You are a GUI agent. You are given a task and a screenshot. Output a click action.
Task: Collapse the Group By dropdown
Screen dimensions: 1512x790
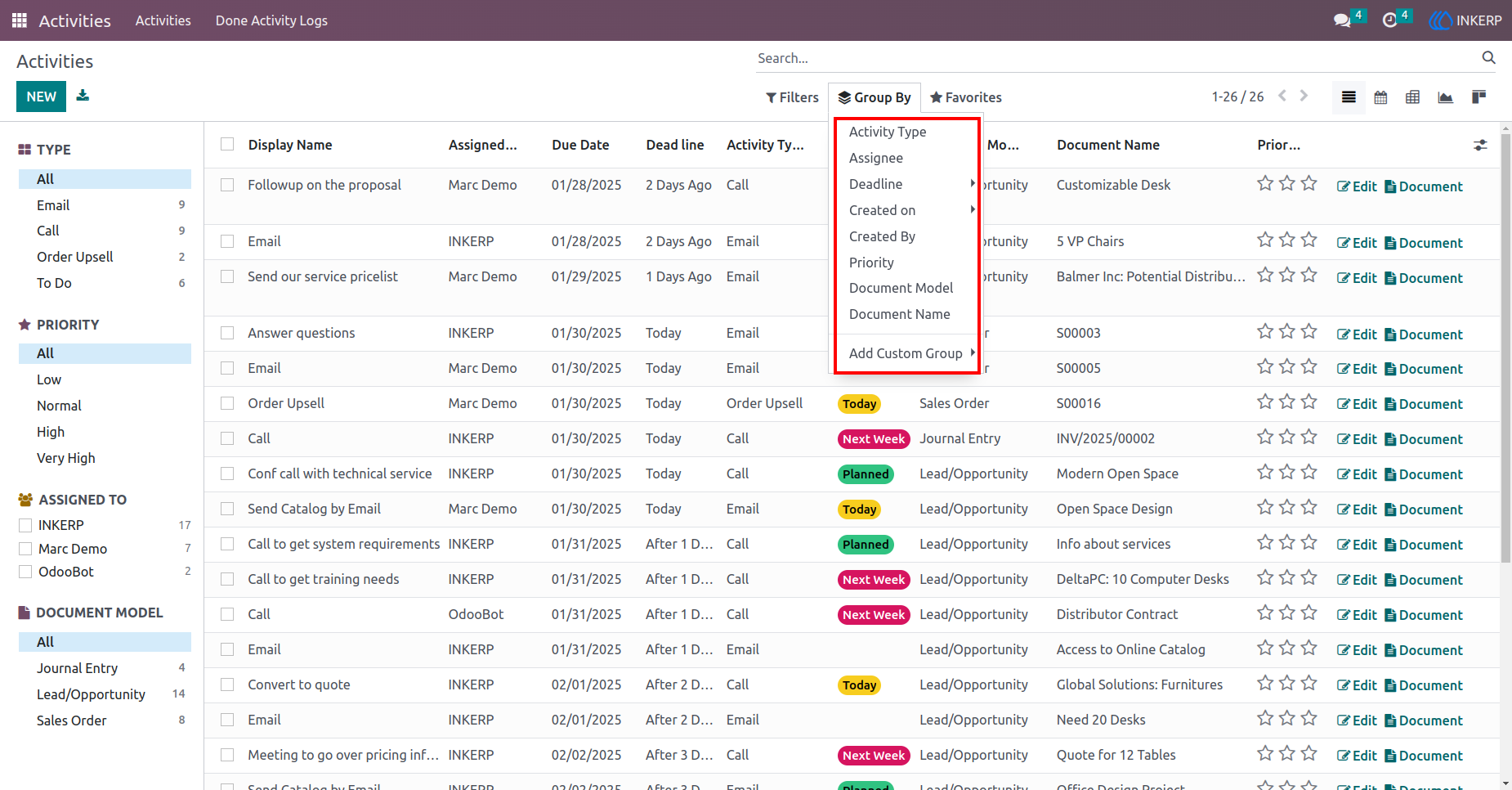(875, 97)
